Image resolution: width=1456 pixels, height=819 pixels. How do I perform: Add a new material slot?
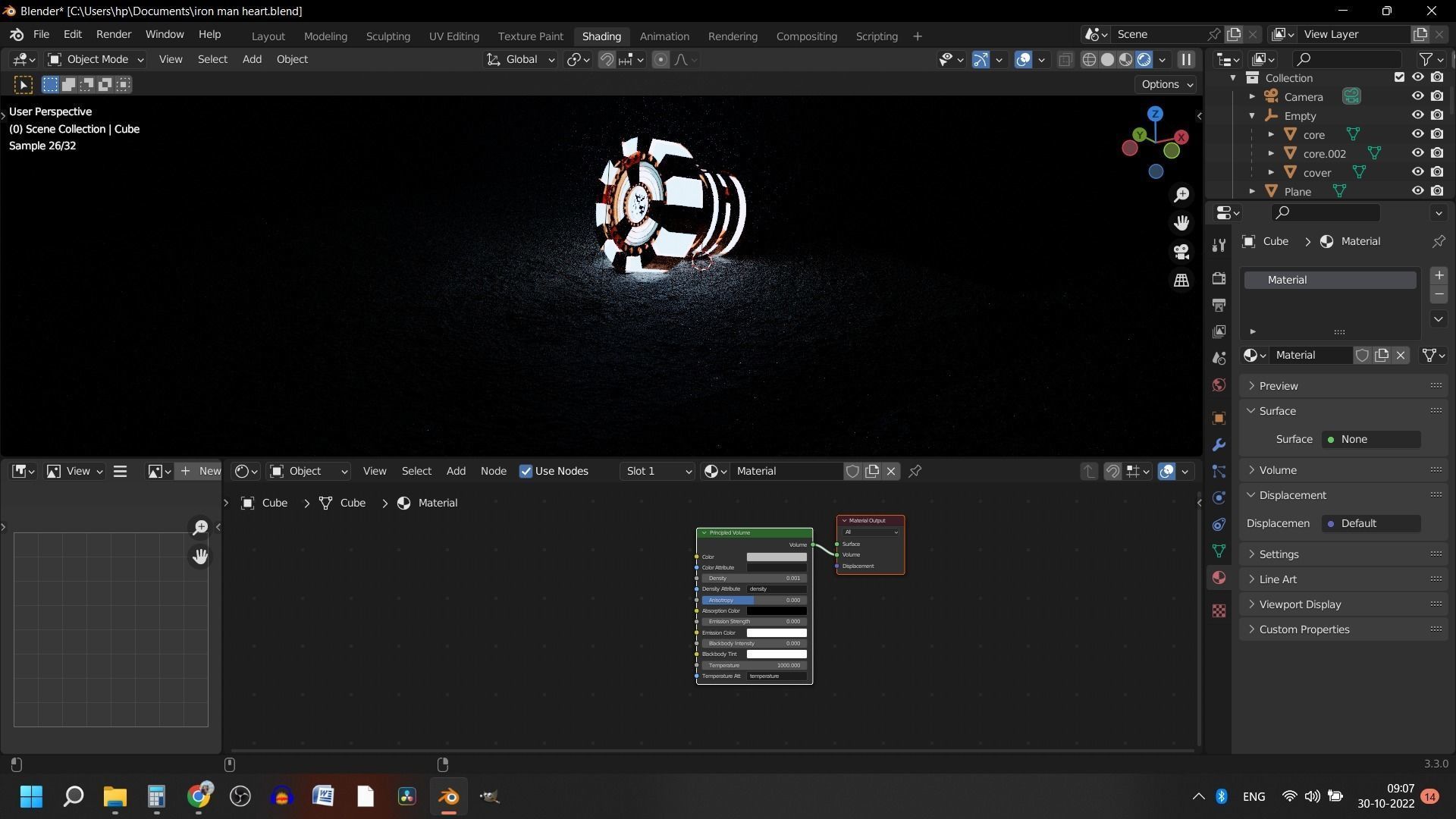(1439, 275)
